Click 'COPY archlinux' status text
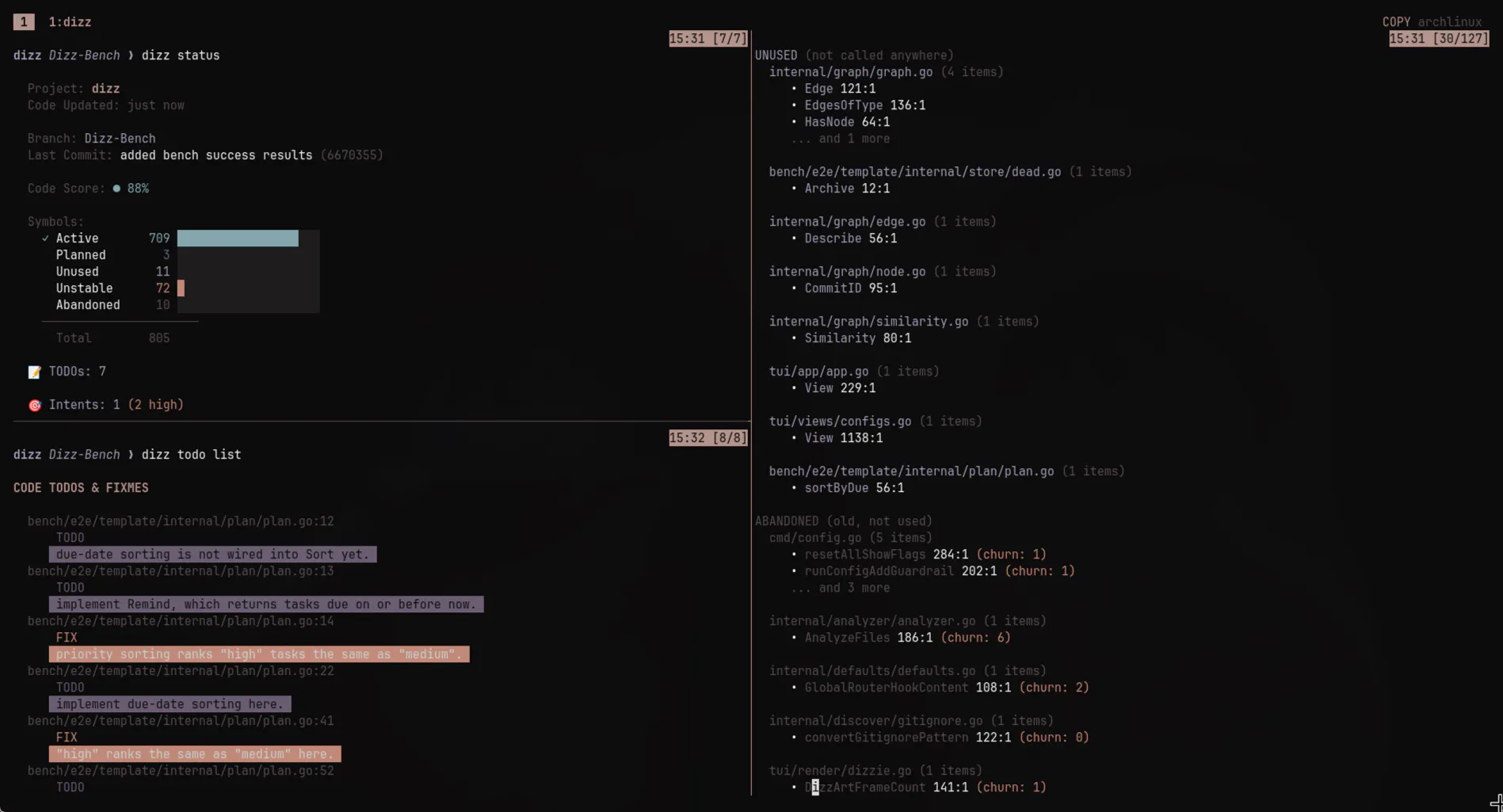Screen dimensions: 1503x812 click(1432, 22)
